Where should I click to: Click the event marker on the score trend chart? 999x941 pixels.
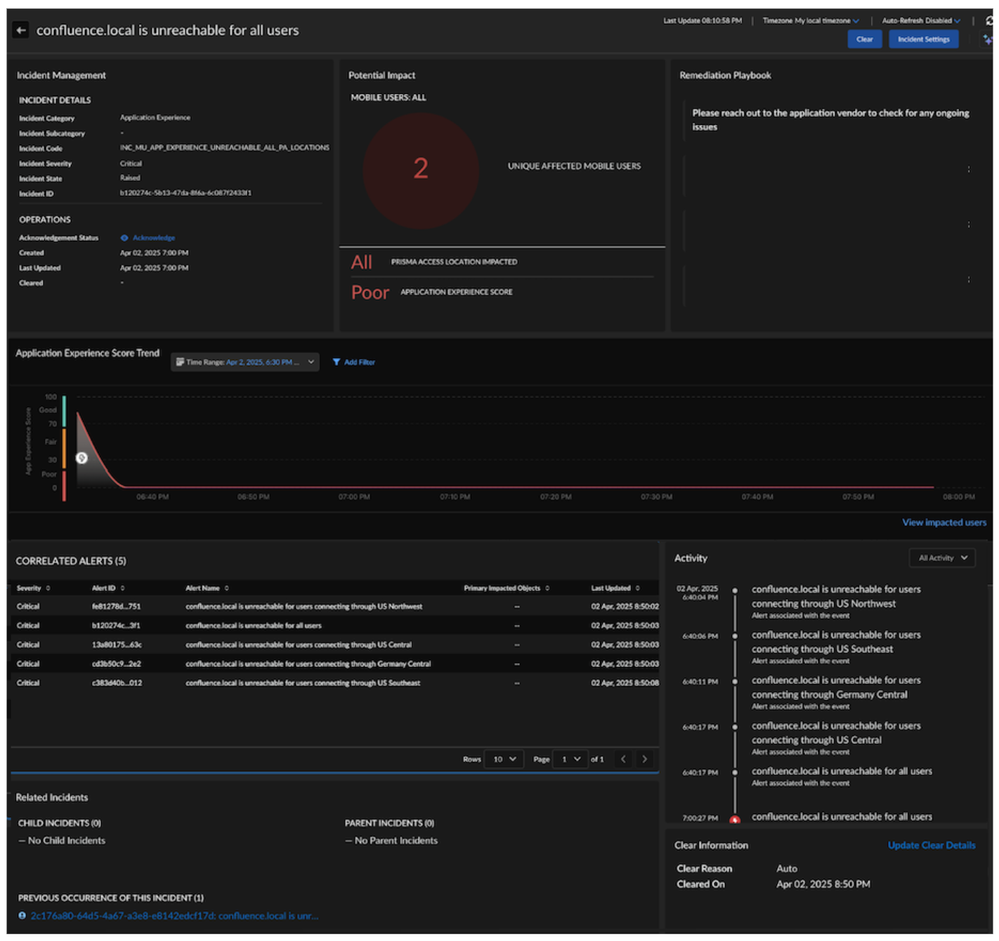(x=81, y=458)
